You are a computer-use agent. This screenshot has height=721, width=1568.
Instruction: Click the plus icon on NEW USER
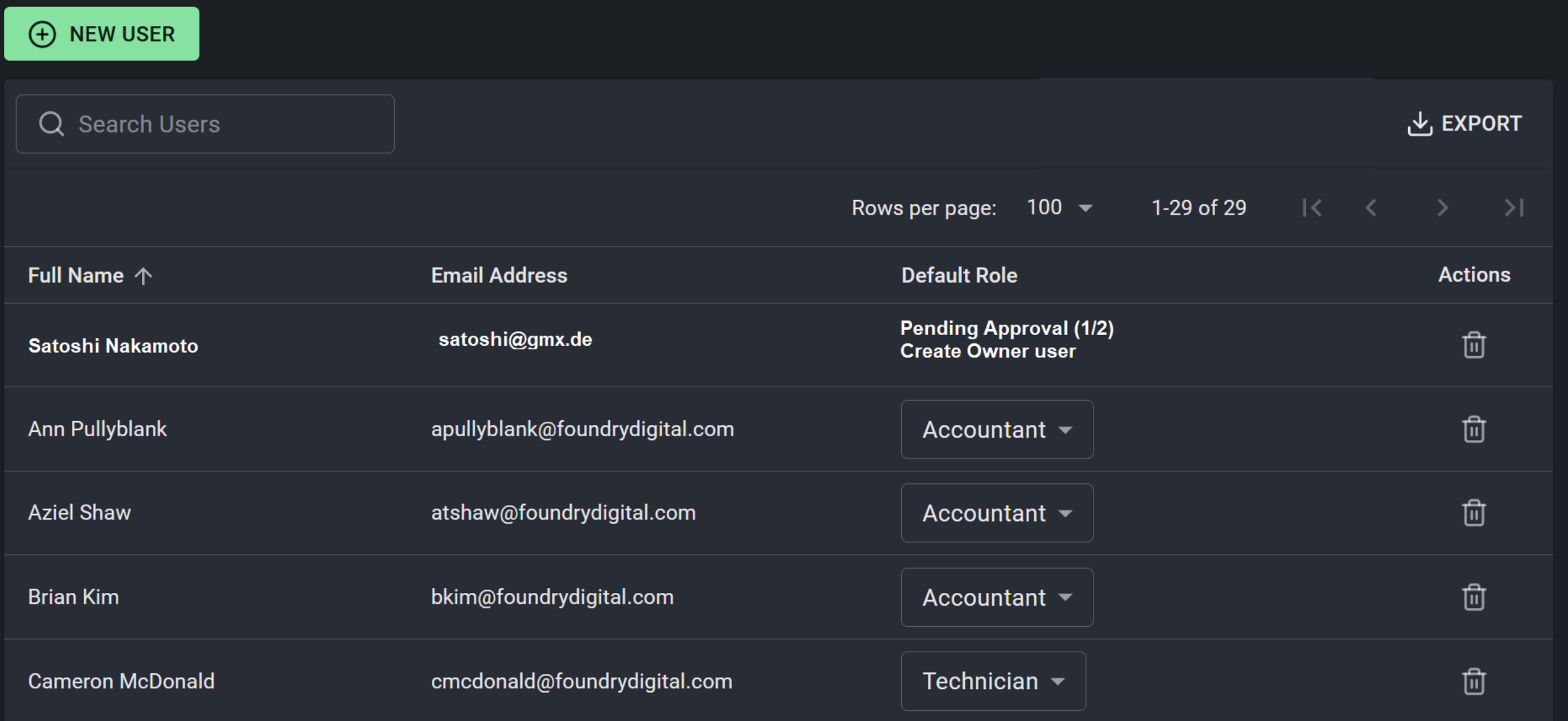43,34
